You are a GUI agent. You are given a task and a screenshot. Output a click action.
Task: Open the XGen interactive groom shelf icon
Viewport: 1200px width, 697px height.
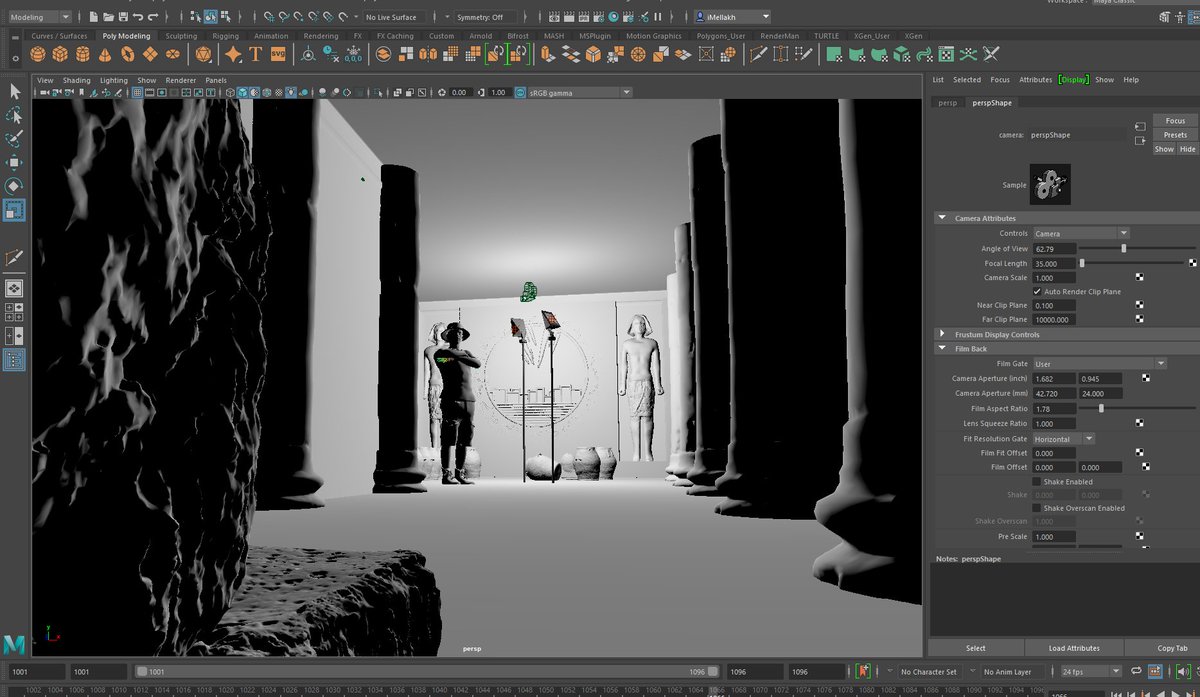(x=913, y=35)
